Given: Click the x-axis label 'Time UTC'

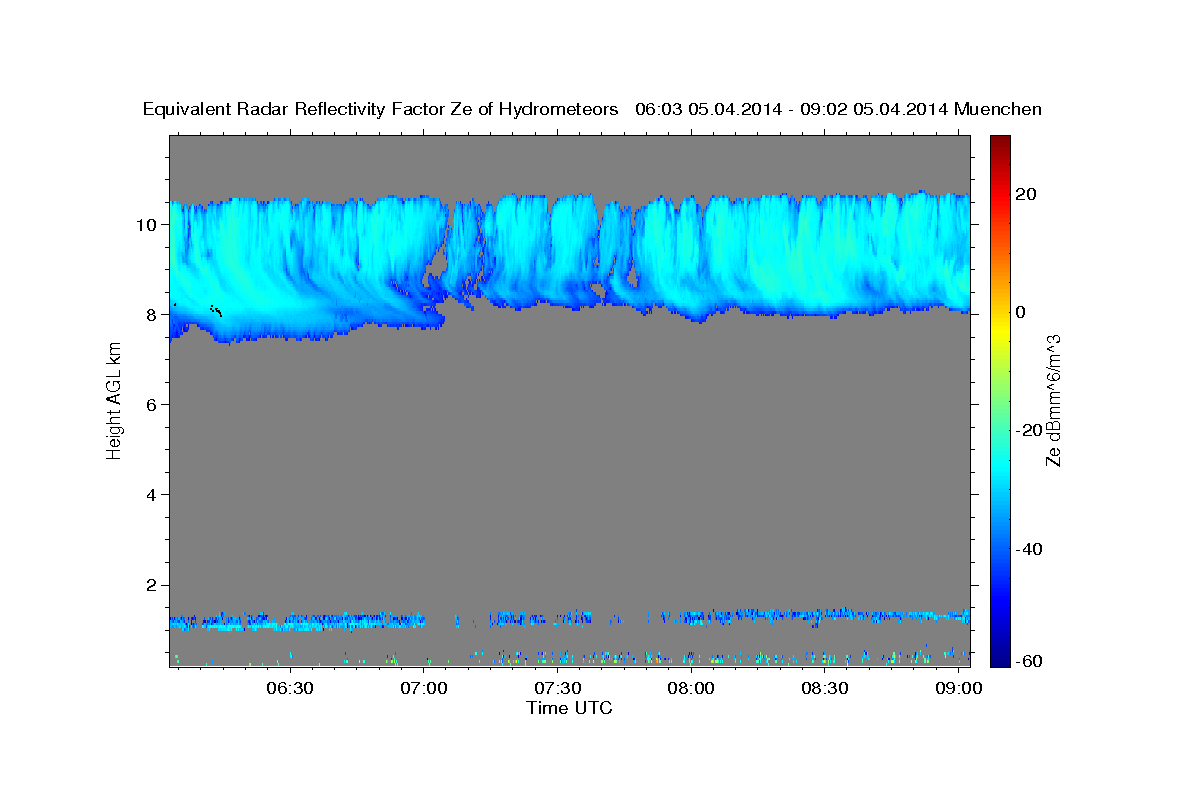Looking at the screenshot, I should pyautogui.click(x=569, y=708).
